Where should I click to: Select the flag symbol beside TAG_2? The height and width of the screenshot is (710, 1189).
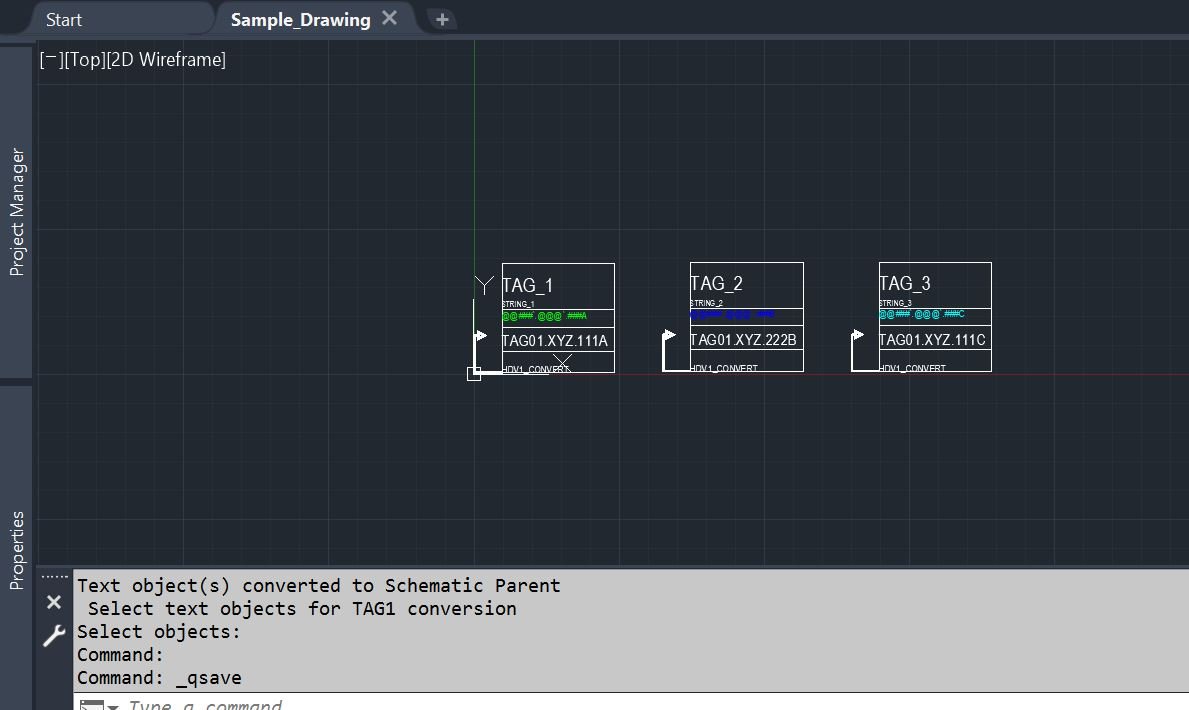(668, 336)
